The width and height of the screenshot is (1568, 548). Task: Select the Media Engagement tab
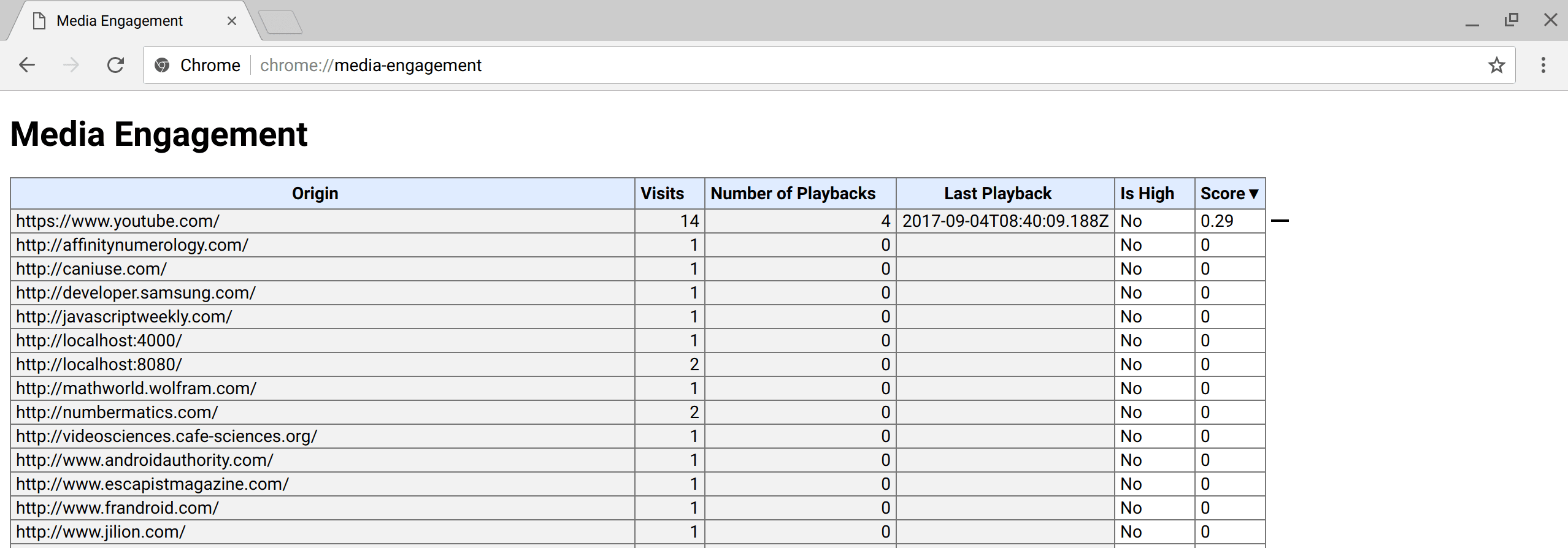[x=120, y=21]
